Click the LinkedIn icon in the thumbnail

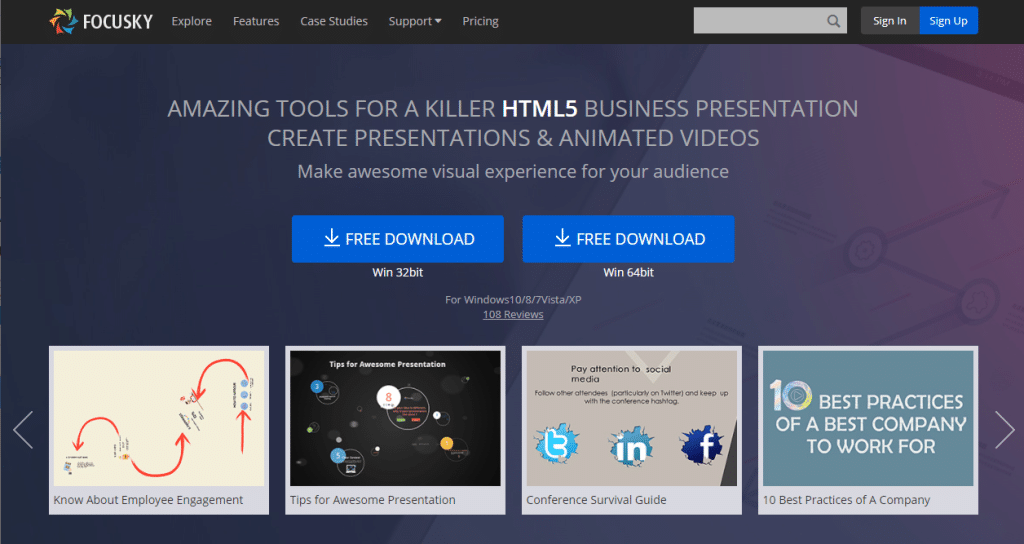[631, 447]
